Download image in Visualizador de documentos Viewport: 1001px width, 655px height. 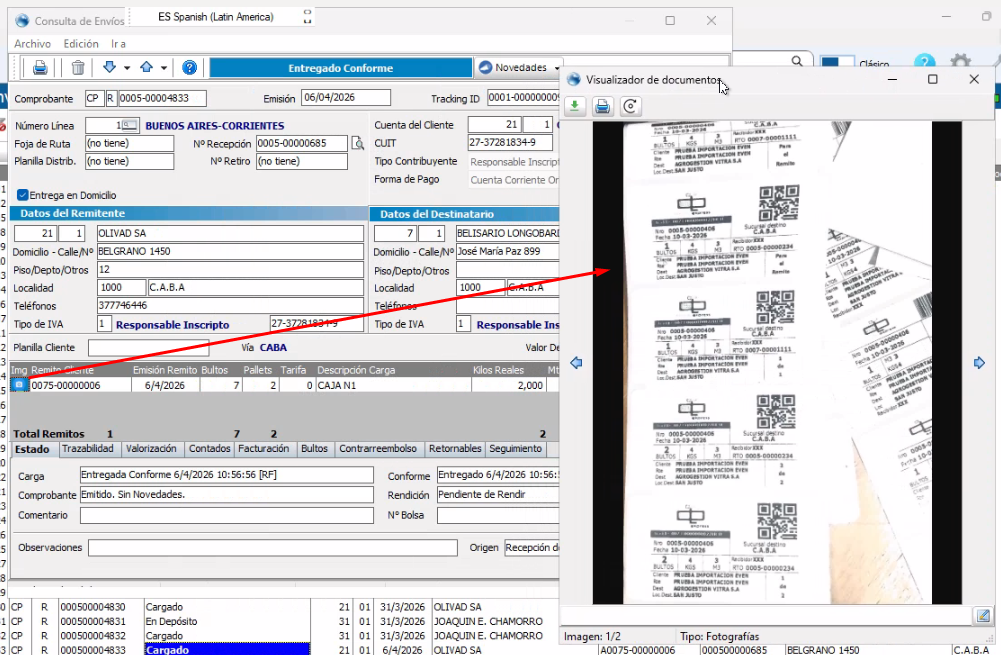(575, 106)
